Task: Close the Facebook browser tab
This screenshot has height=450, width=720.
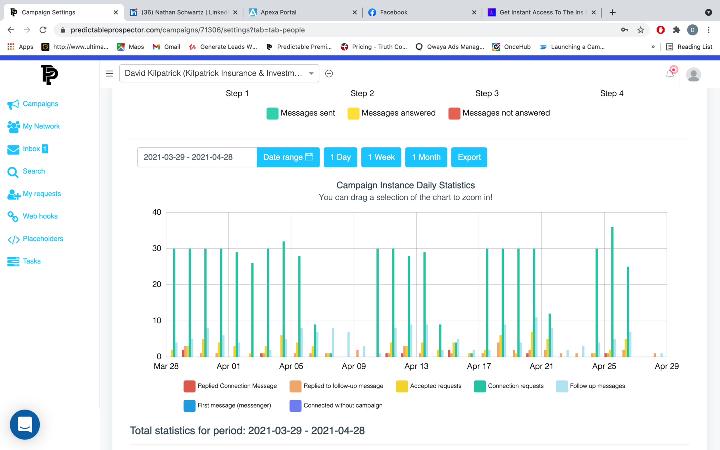Action: (x=474, y=12)
